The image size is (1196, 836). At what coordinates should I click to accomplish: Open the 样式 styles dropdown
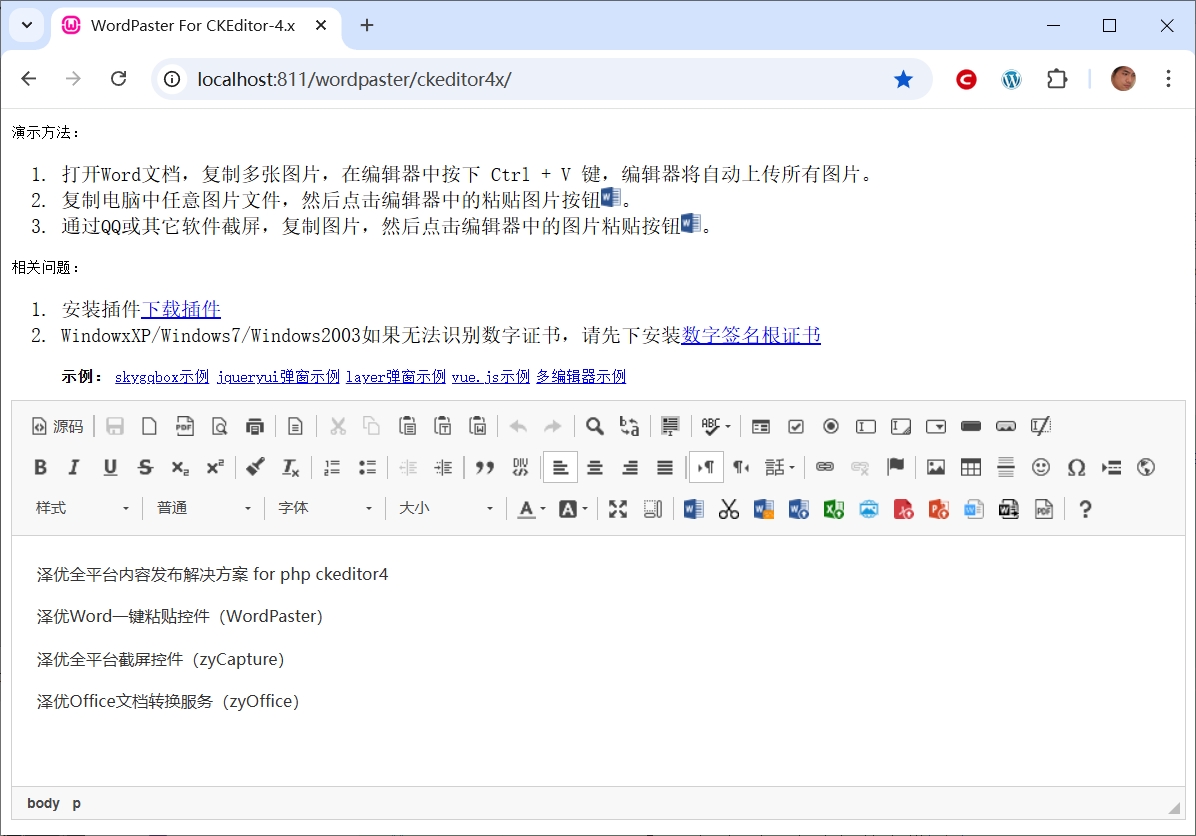coord(82,508)
